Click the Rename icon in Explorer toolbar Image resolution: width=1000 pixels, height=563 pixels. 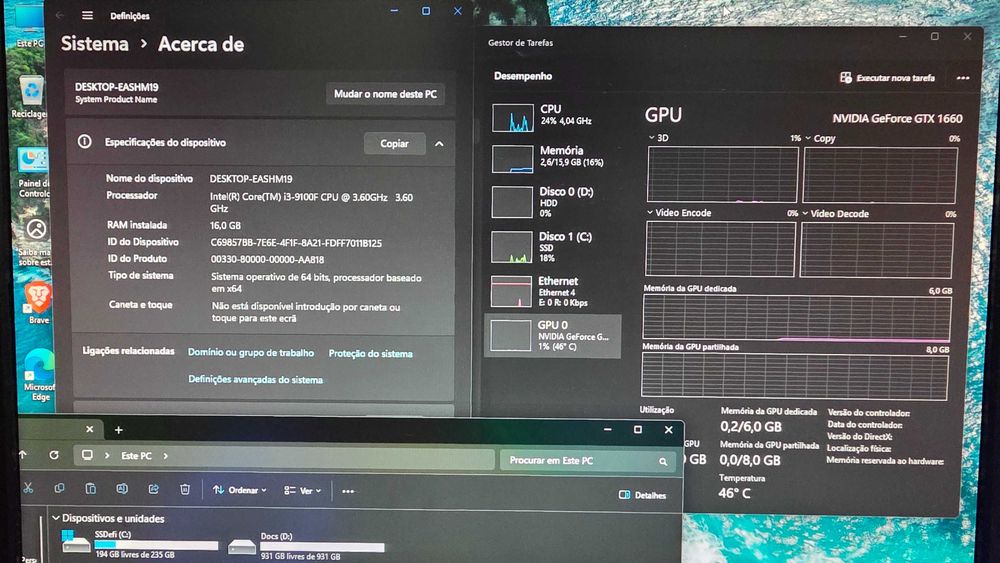tap(122, 489)
